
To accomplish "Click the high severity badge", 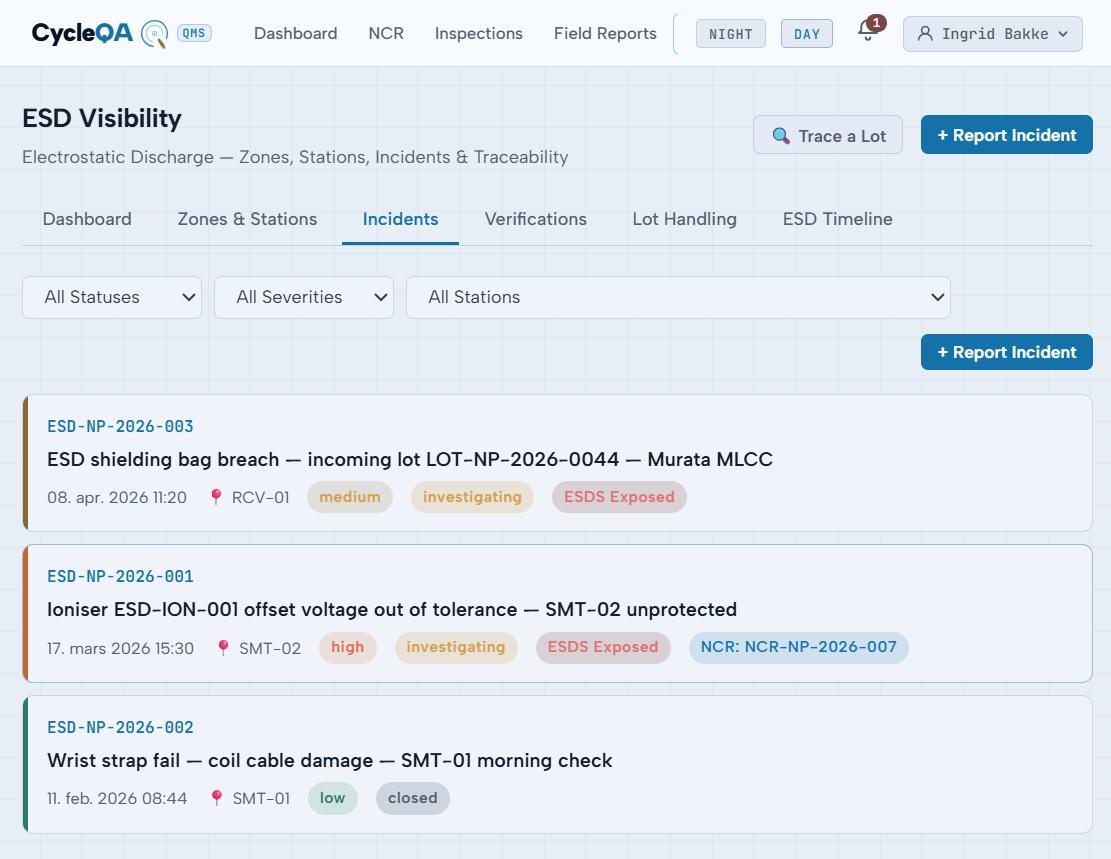I will 347,647.
